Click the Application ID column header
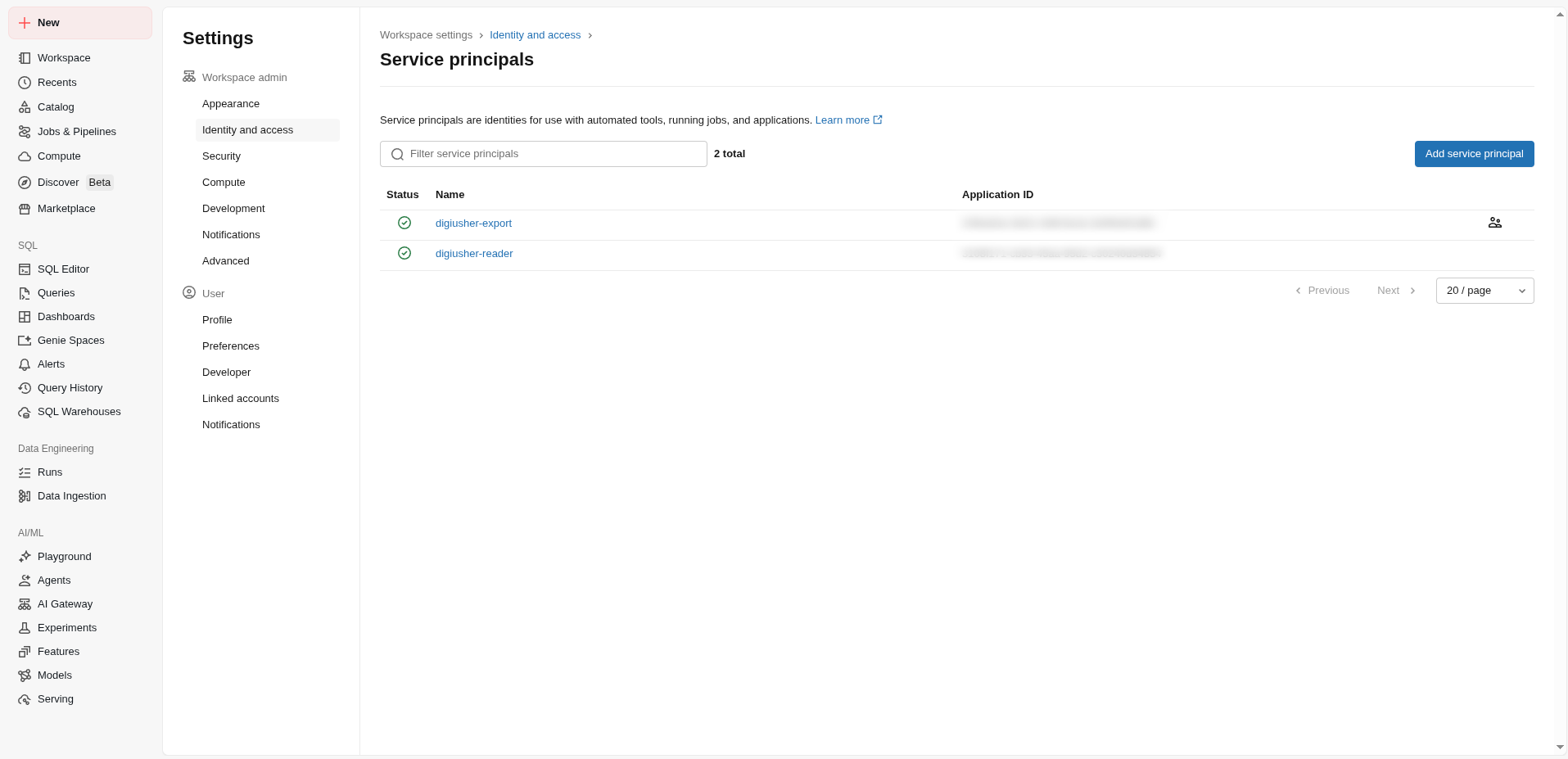Image resolution: width=1568 pixels, height=759 pixels. 997,195
